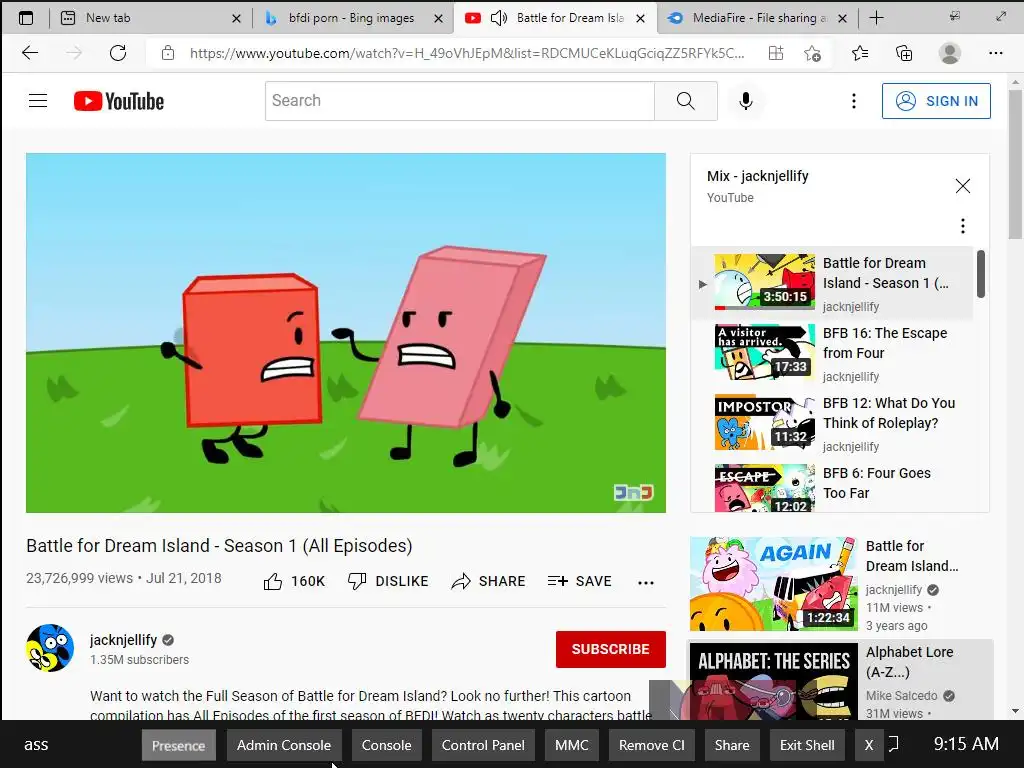The width and height of the screenshot is (1024, 768).
Task: Open more actions ellipsis under video
Action: click(x=646, y=583)
